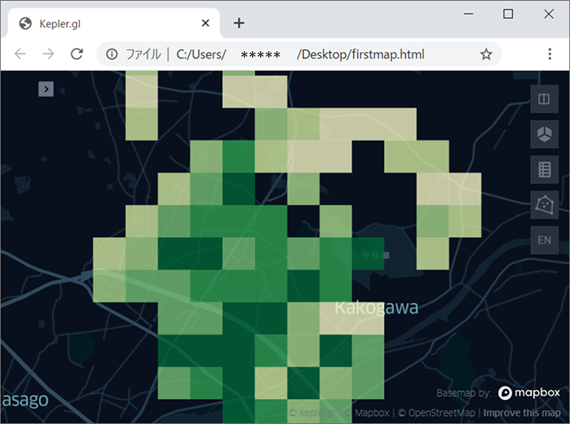Minimize the browser window

point(469,14)
